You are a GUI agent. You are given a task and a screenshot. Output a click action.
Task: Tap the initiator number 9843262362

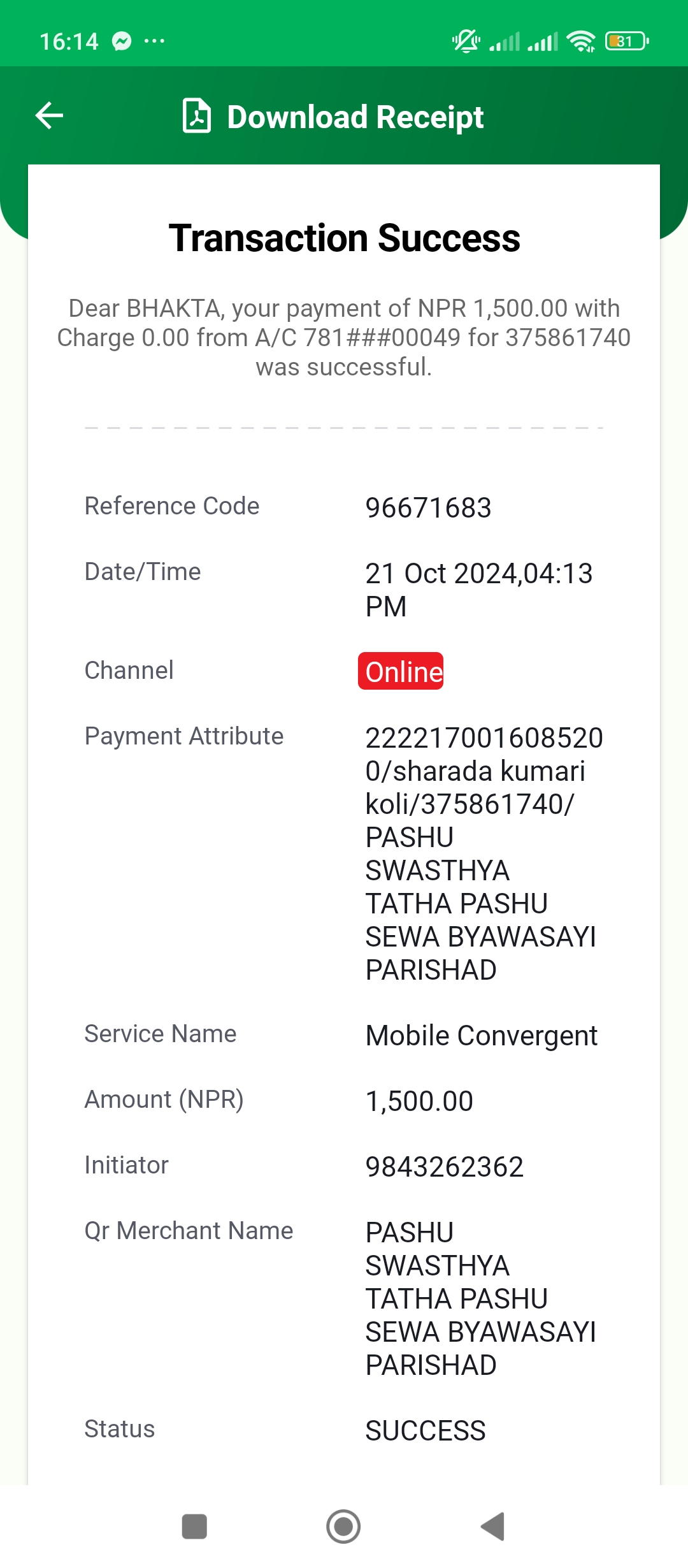444,1167
